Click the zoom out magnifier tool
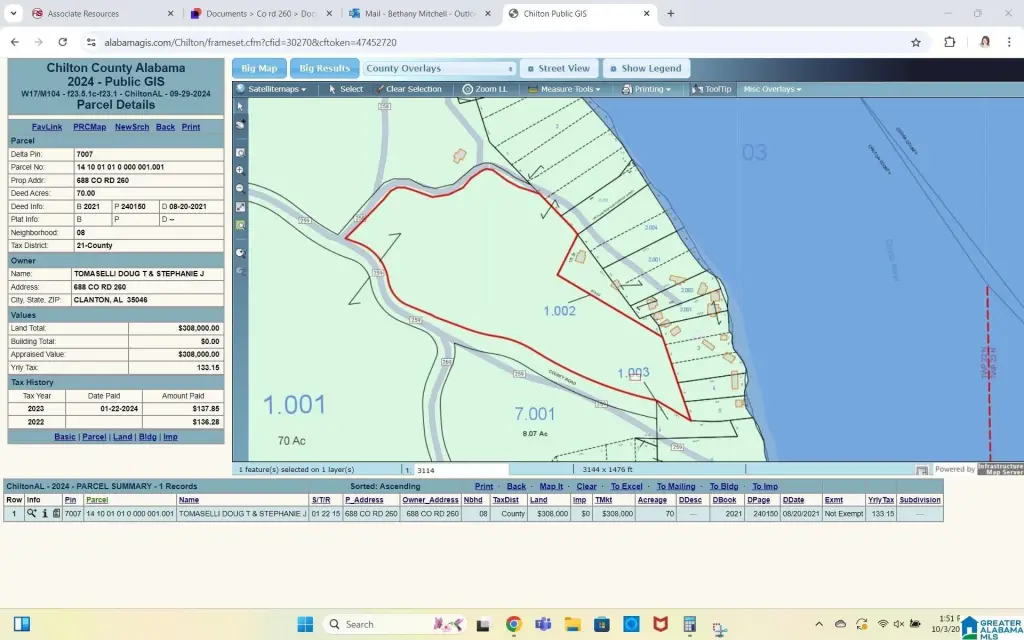Viewport: 1024px width, 640px height. click(240, 188)
